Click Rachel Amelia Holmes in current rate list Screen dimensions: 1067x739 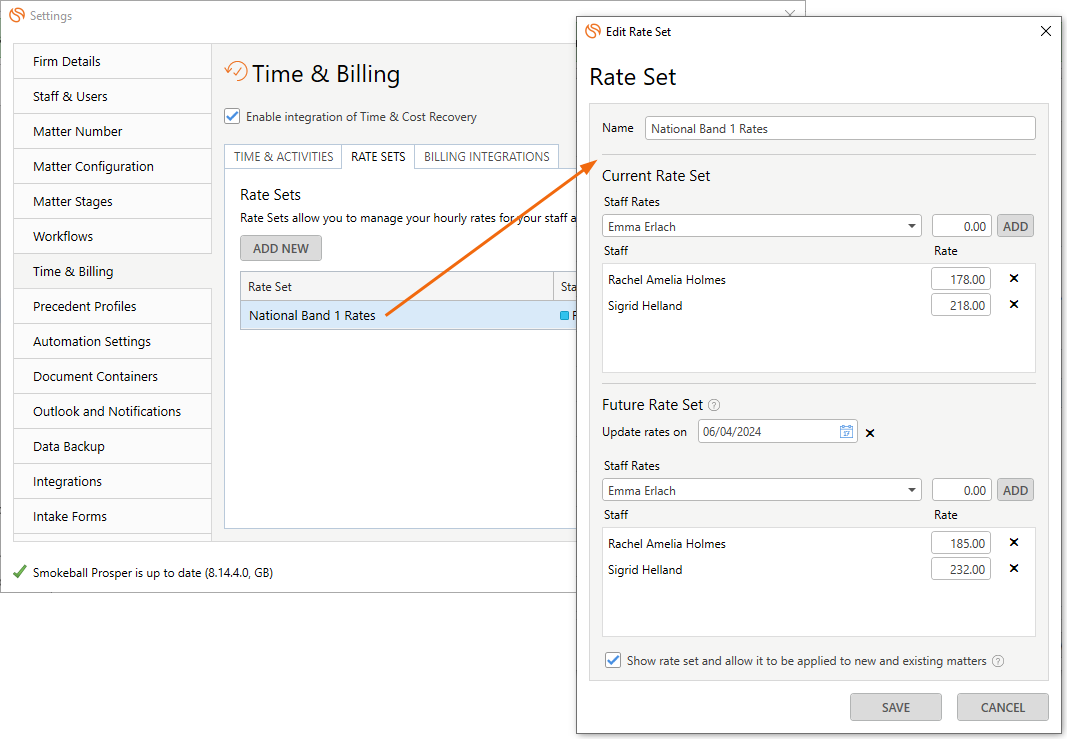click(667, 280)
